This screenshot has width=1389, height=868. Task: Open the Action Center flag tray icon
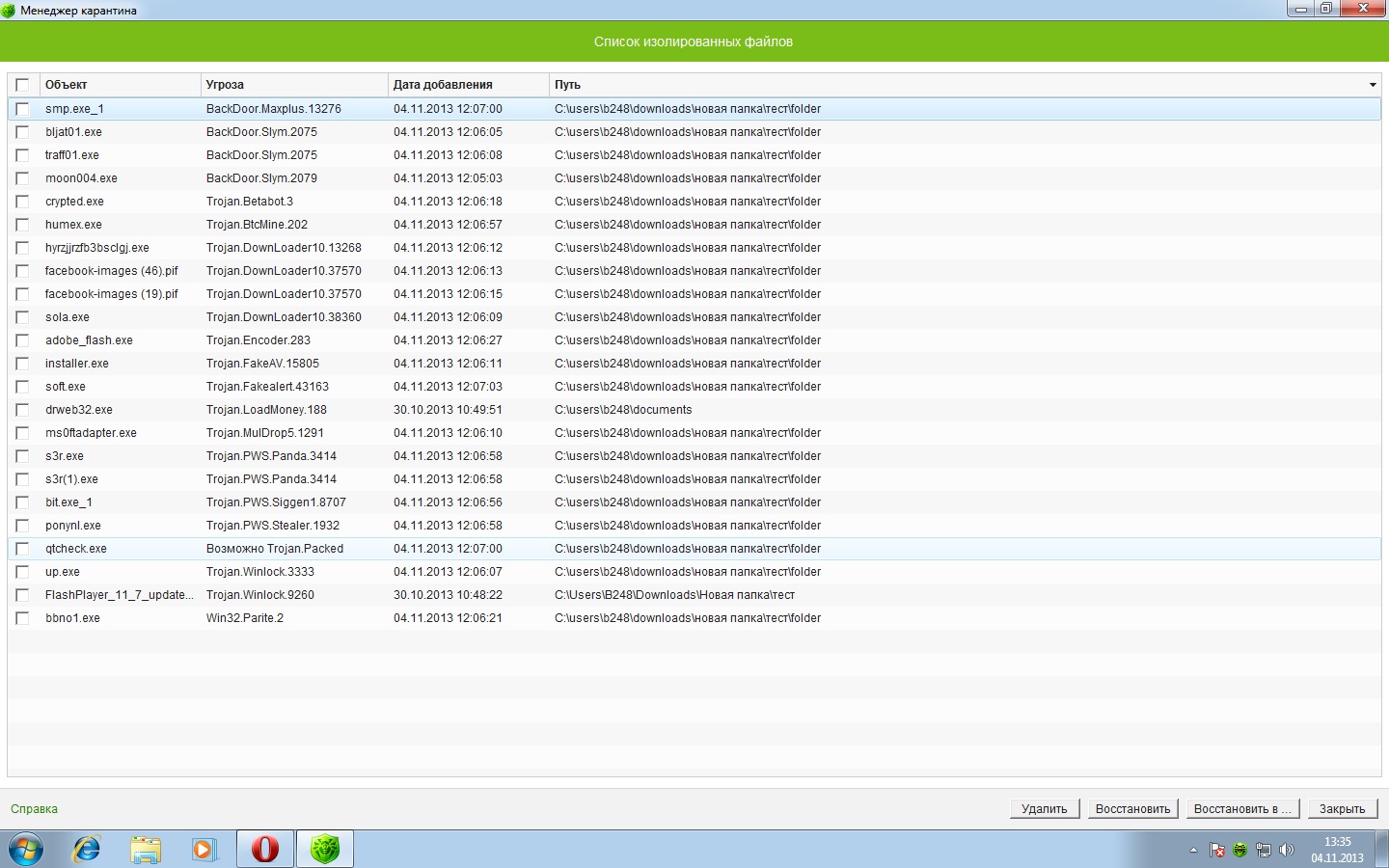[1216, 850]
